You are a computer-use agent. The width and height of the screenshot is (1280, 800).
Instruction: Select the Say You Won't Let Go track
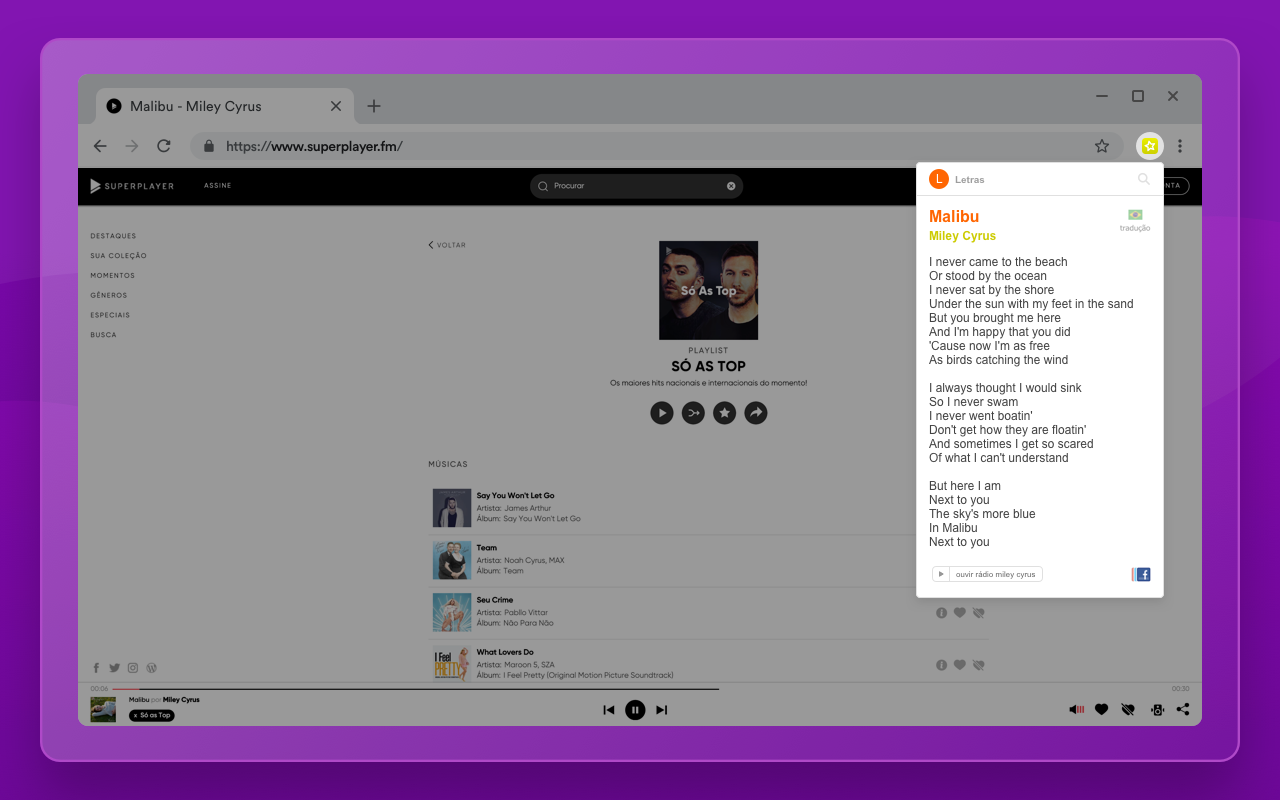click(x=515, y=496)
